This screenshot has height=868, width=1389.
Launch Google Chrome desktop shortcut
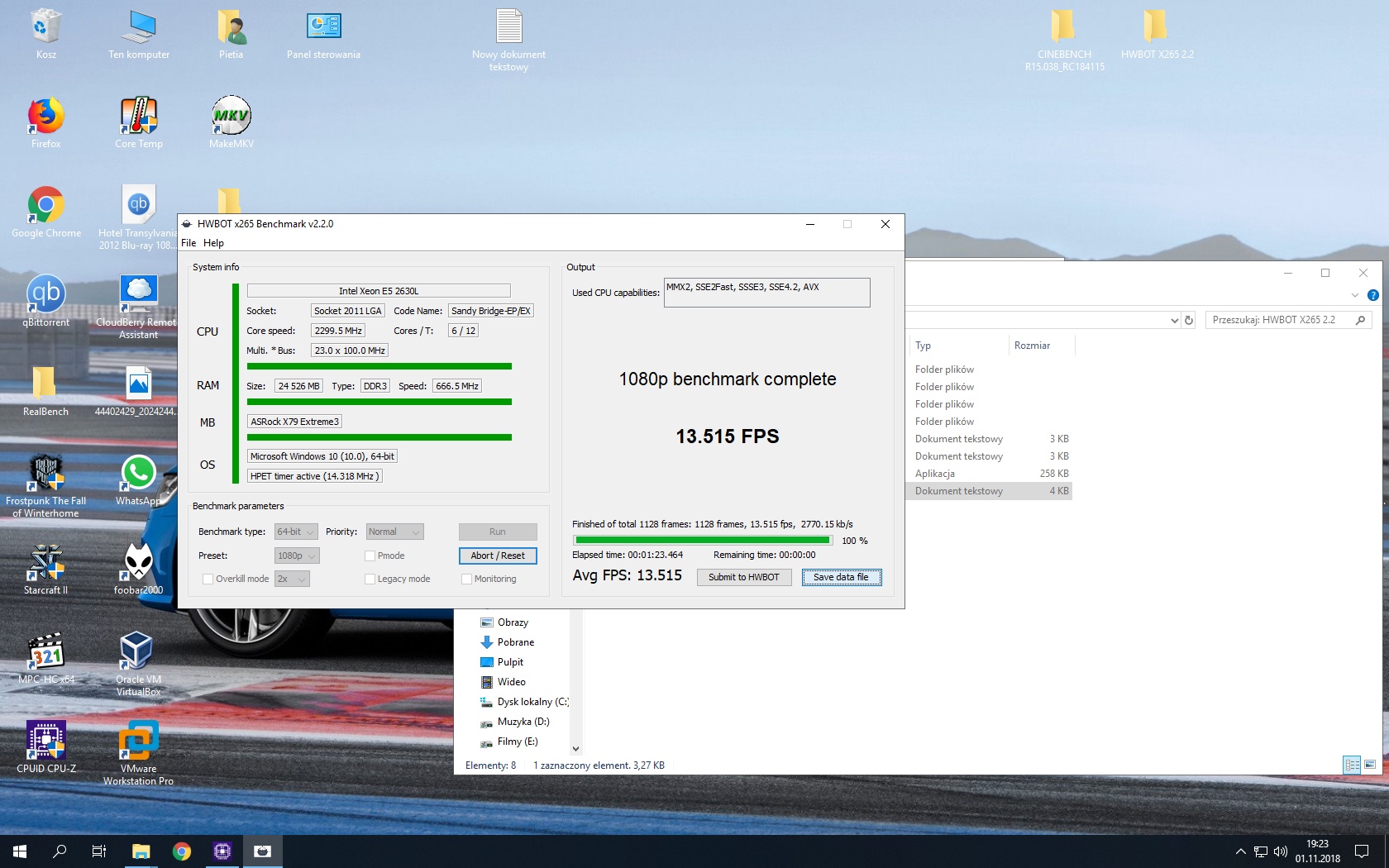pos(45,205)
